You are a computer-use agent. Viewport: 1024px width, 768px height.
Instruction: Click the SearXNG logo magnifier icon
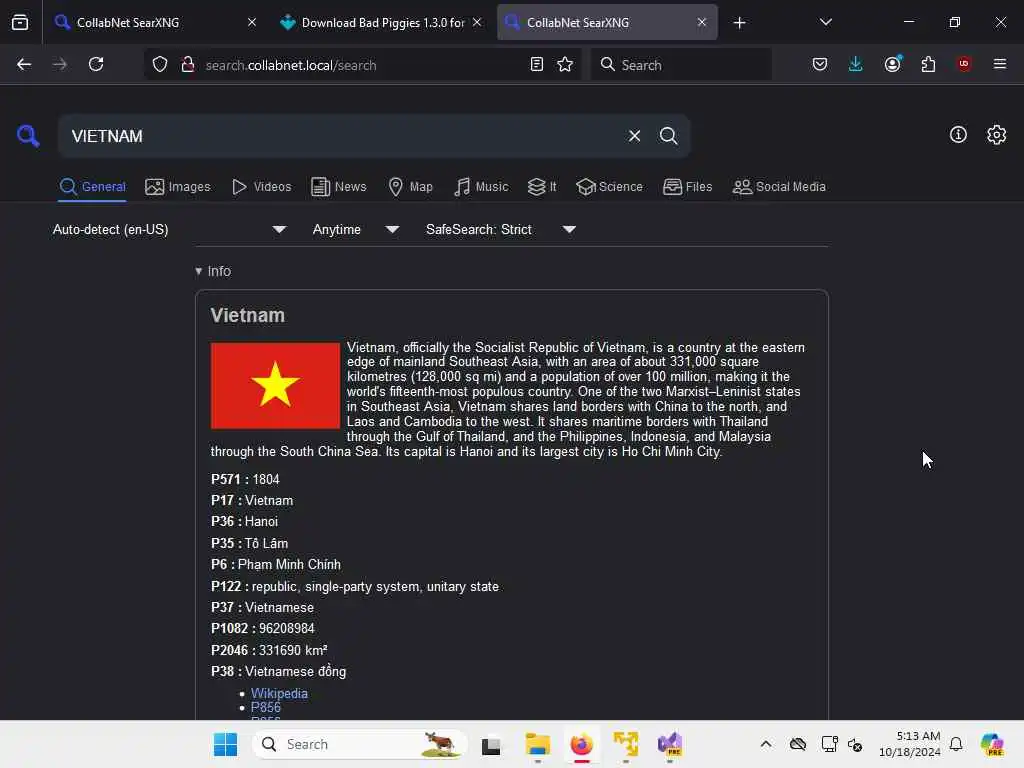point(27,136)
